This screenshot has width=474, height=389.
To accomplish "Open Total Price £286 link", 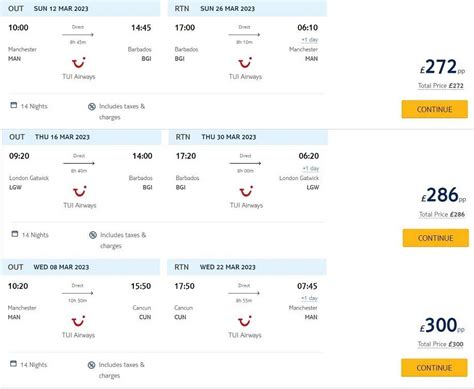I will (442, 214).
